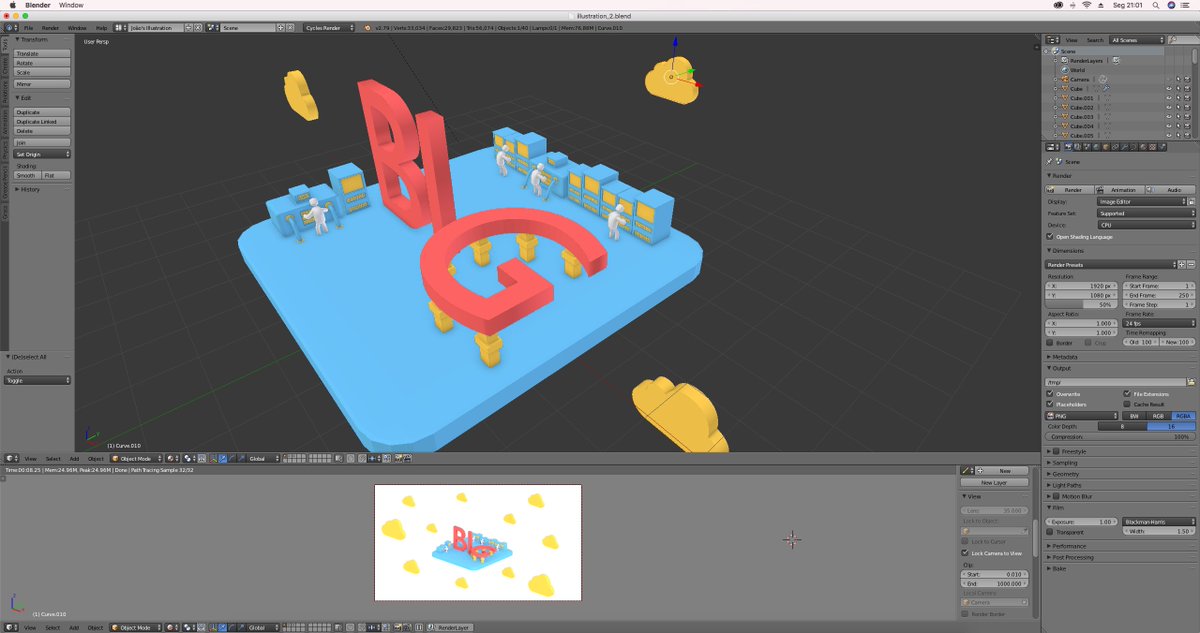Open the Action Toggle dropdown

39,380
